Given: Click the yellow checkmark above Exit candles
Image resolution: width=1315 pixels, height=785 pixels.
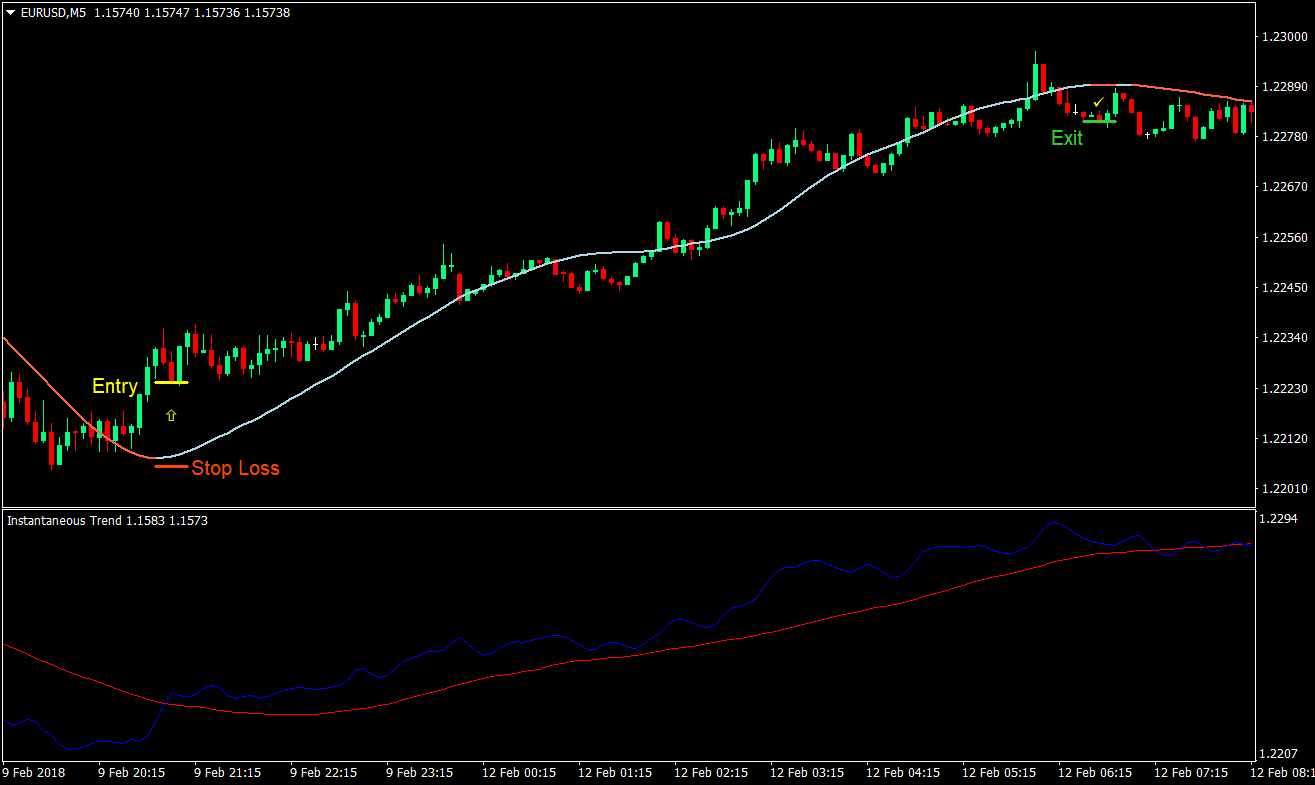Looking at the screenshot, I should tap(1099, 101).
